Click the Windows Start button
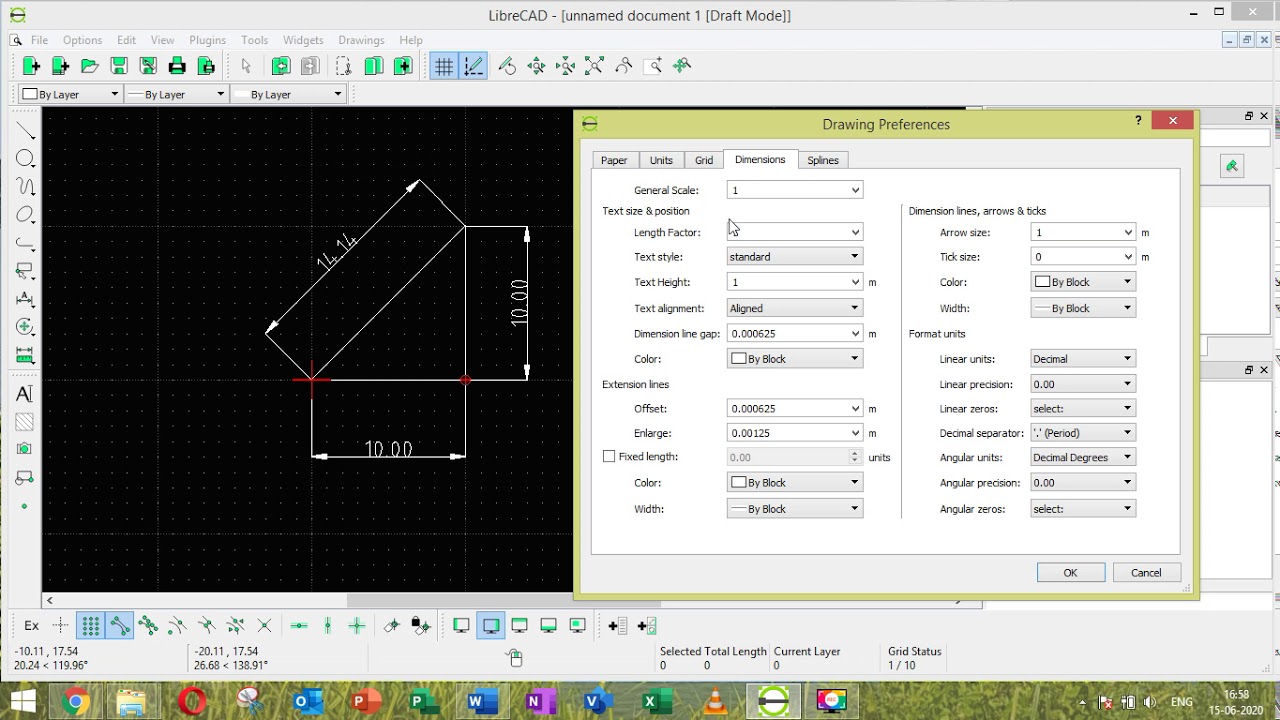The image size is (1280, 720). pyautogui.click(x=23, y=702)
